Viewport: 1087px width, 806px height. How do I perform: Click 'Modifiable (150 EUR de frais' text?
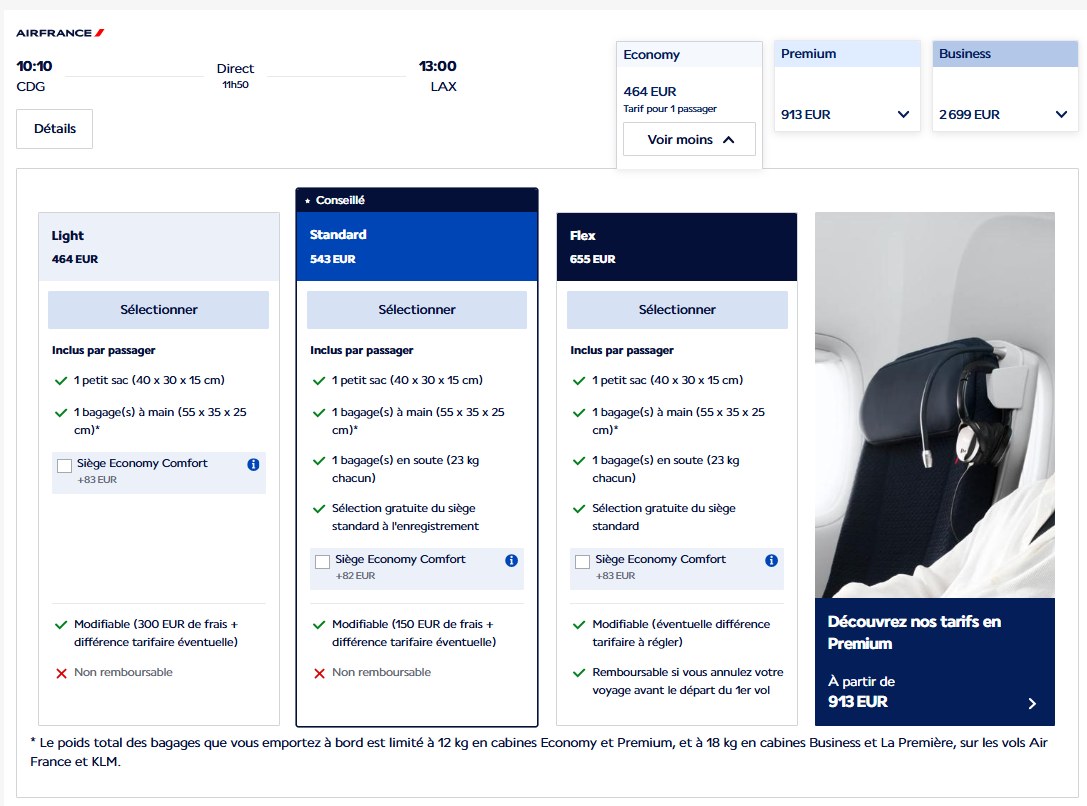click(414, 633)
